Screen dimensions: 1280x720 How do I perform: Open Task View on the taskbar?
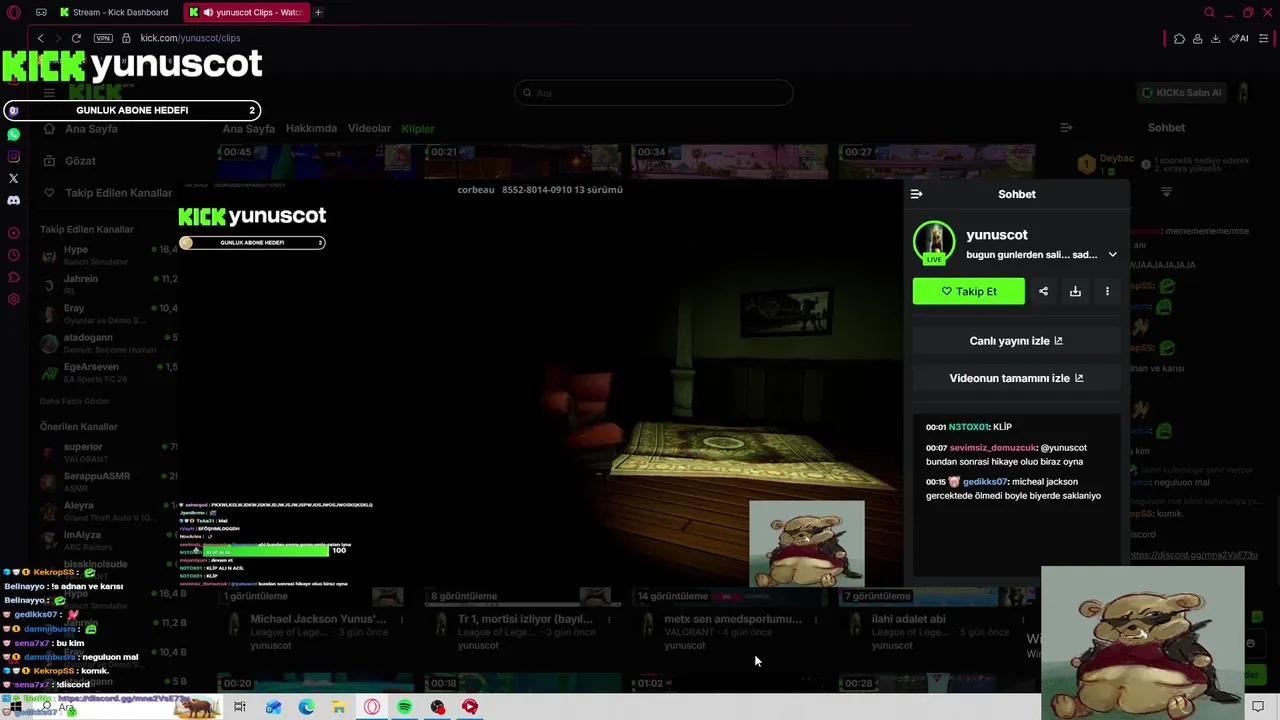click(240, 707)
